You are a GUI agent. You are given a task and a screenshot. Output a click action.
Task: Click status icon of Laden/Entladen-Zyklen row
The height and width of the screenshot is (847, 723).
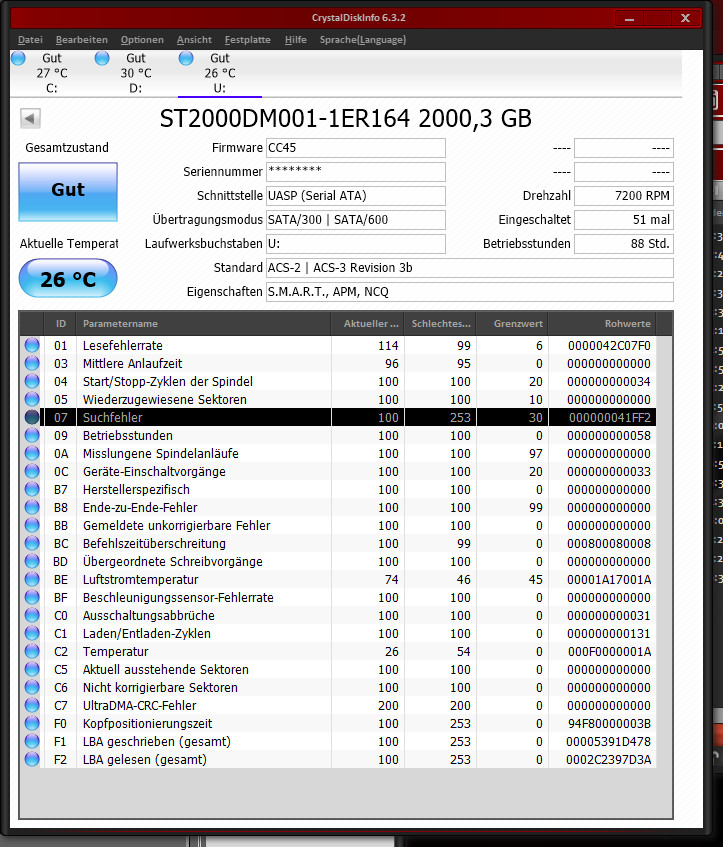[x=32, y=633]
